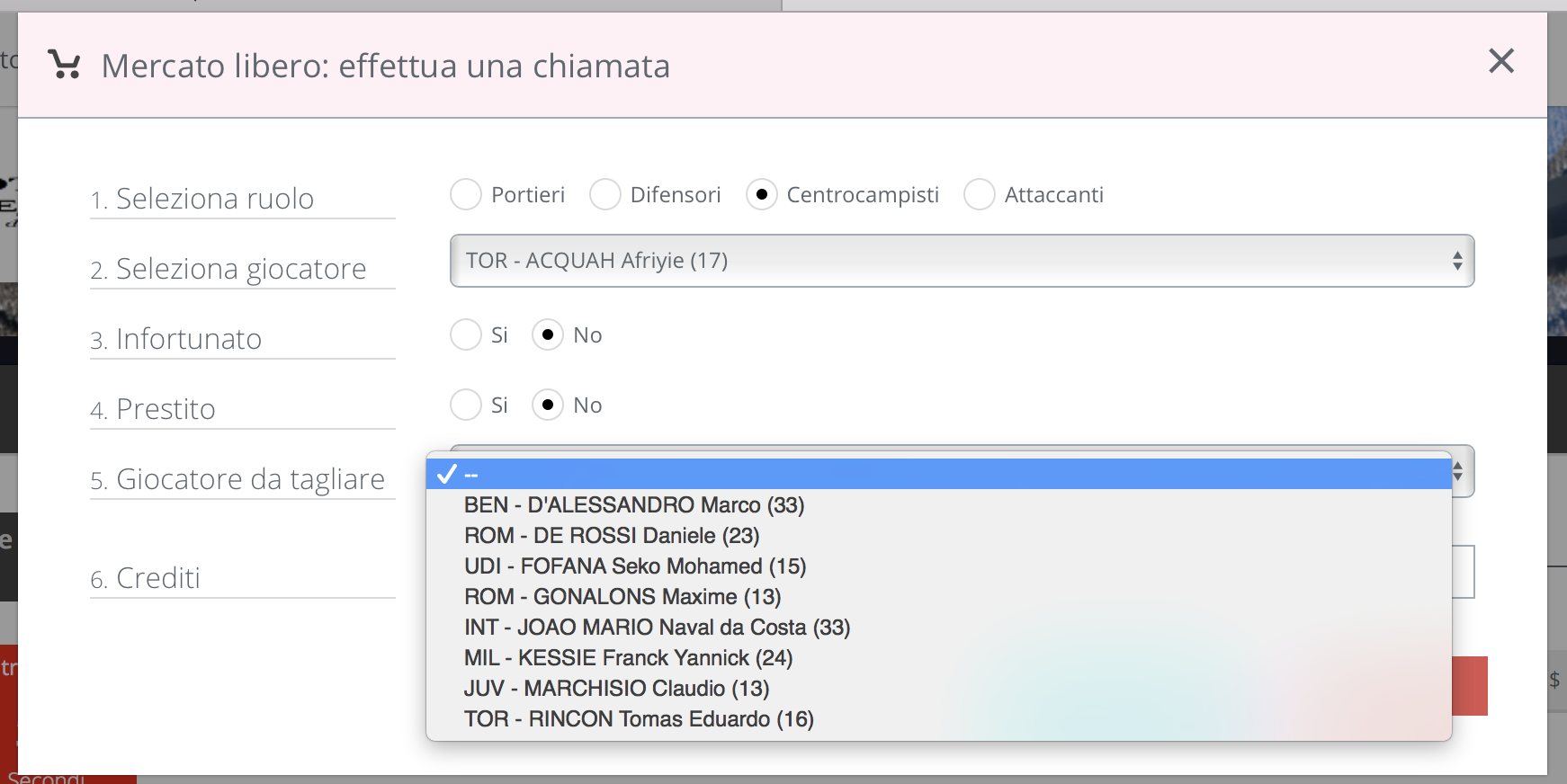Choose BEN - D'ALESSANDRO Marco from list
Viewport: 1567px width, 784px height.
click(634, 505)
